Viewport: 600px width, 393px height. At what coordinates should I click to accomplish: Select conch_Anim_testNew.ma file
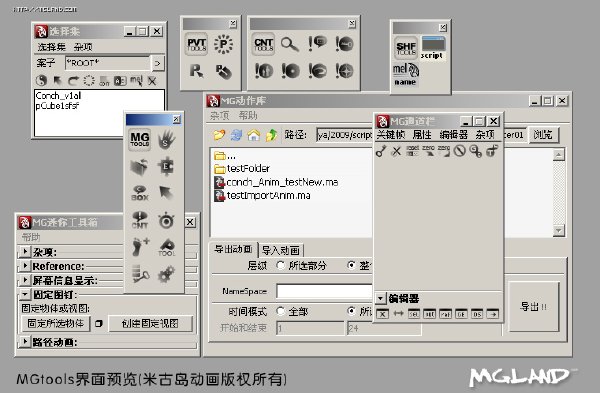pyautogui.click(x=276, y=182)
